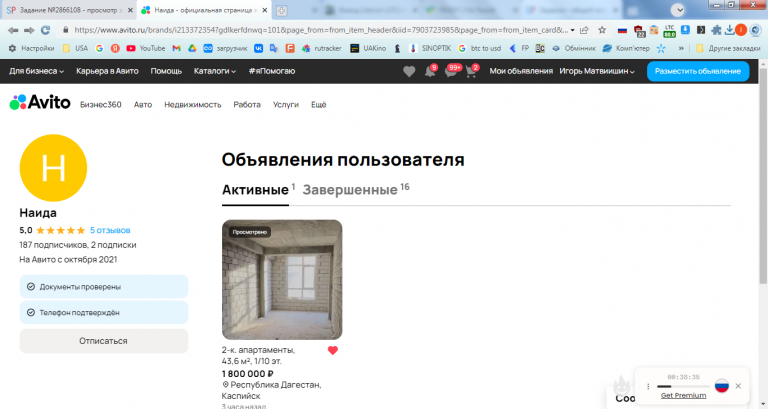Open the Russian flag in VPN widget
Viewport: 768px width, 409px height.
click(721, 385)
